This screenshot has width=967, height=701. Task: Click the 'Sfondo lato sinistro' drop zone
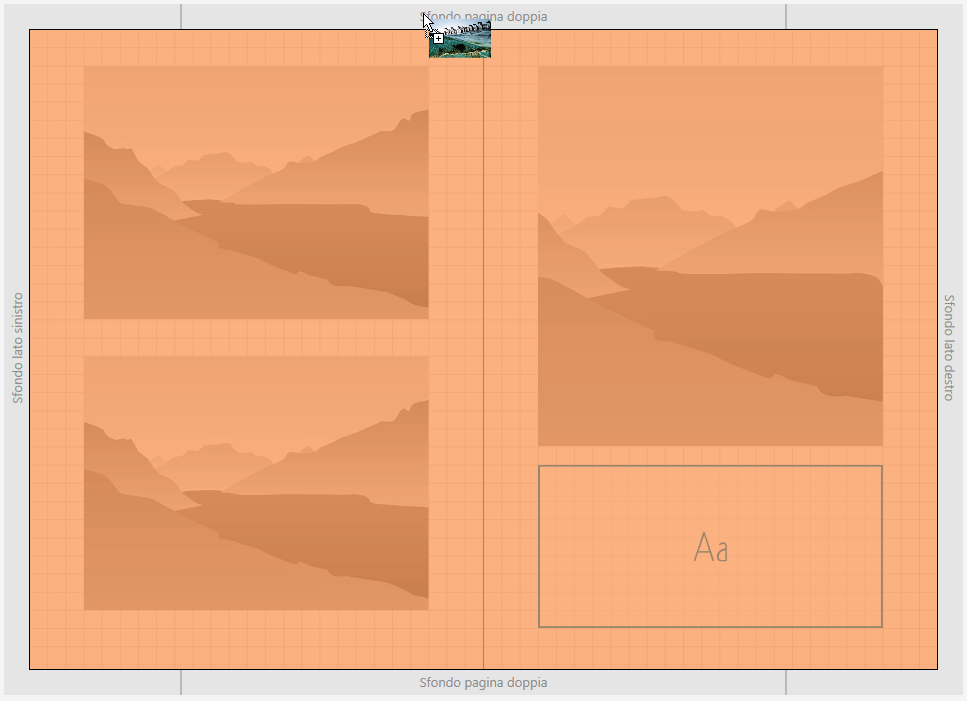[x=17, y=348]
